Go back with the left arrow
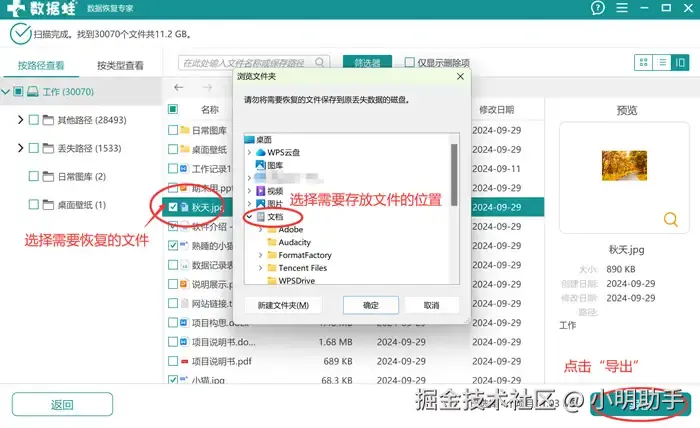The height and width of the screenshot is (428, 700). [179, 87]
